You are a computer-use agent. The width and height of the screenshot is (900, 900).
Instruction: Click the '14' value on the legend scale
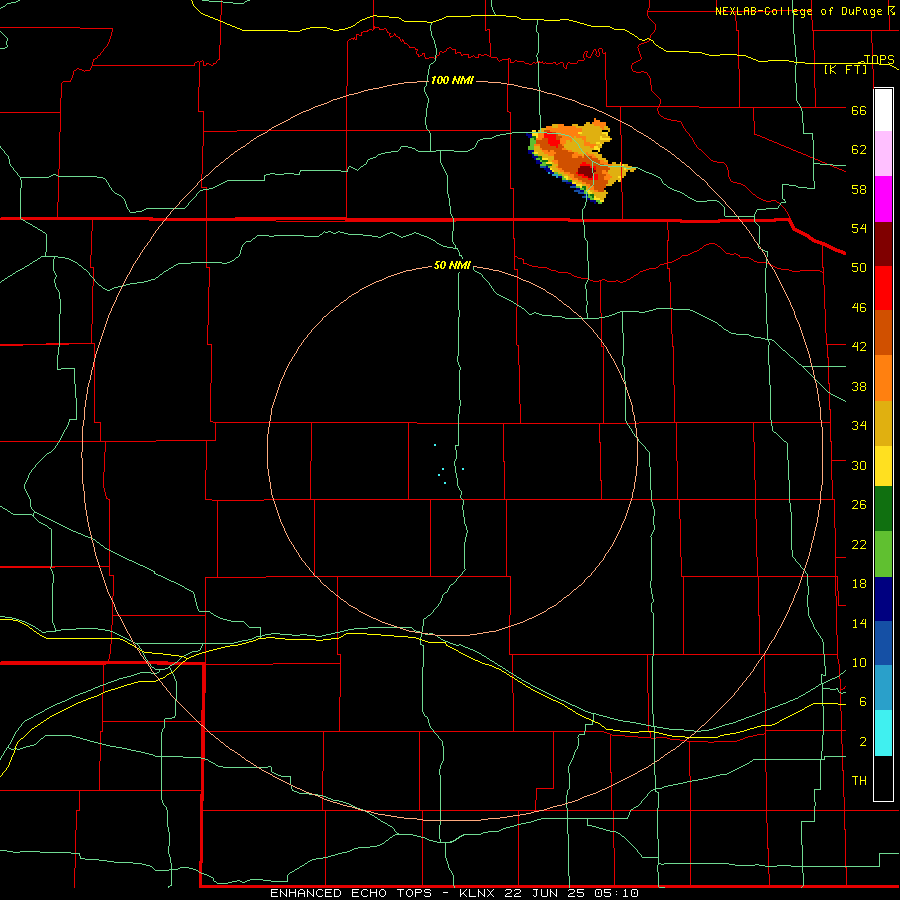pyautogui.click(x=859, y=623)
